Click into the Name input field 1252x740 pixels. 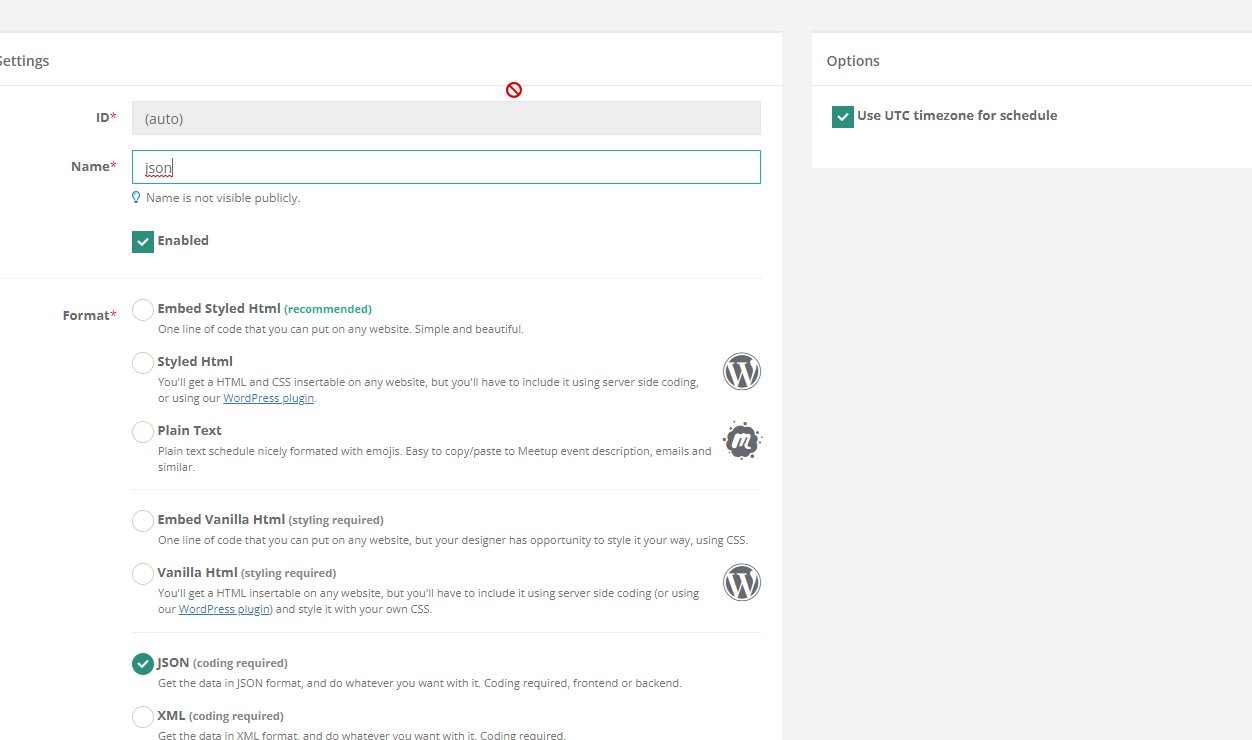pyautogui.click(x=446, y=167)
